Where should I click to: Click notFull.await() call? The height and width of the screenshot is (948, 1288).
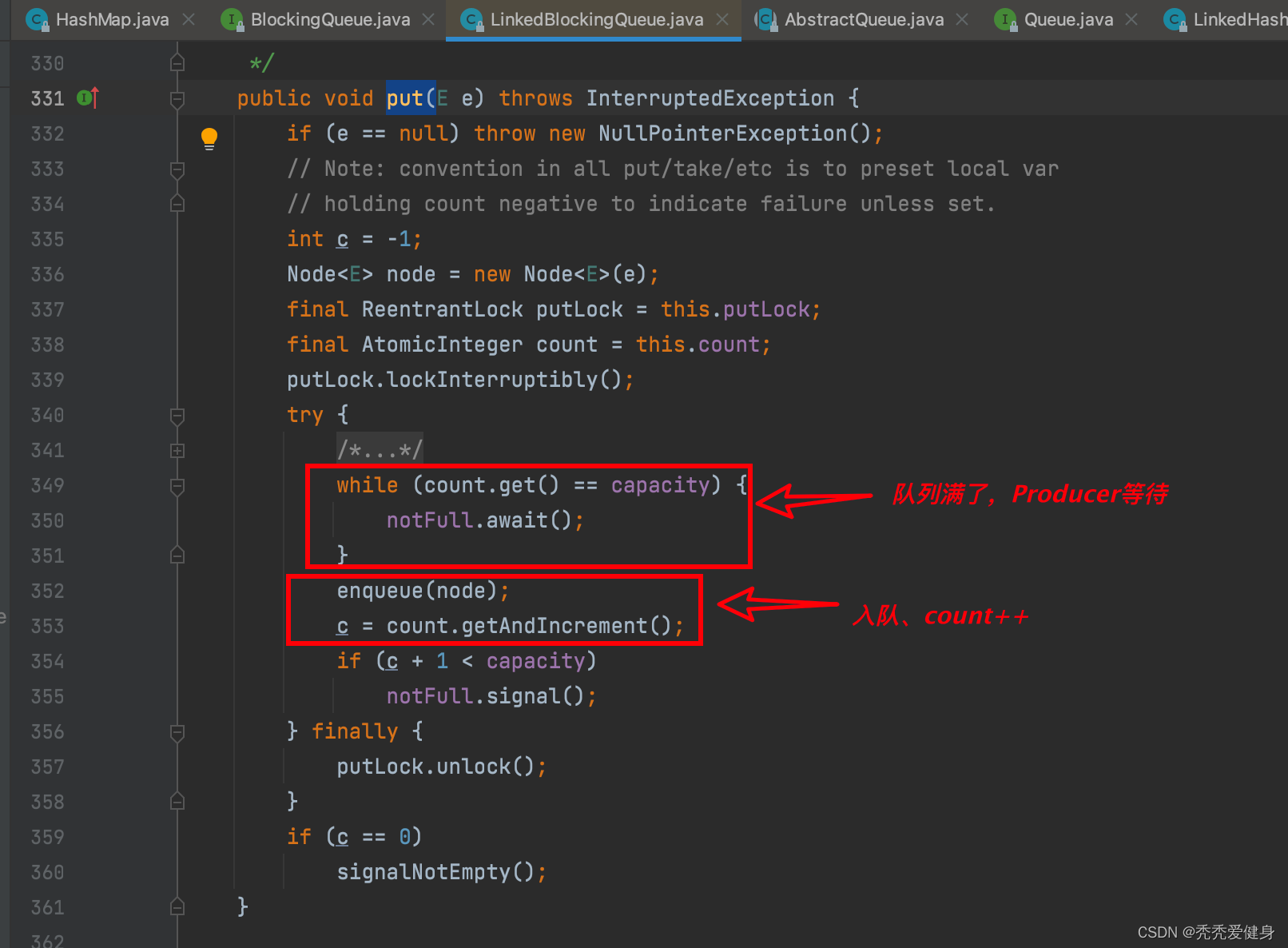(x=479, y=520)
